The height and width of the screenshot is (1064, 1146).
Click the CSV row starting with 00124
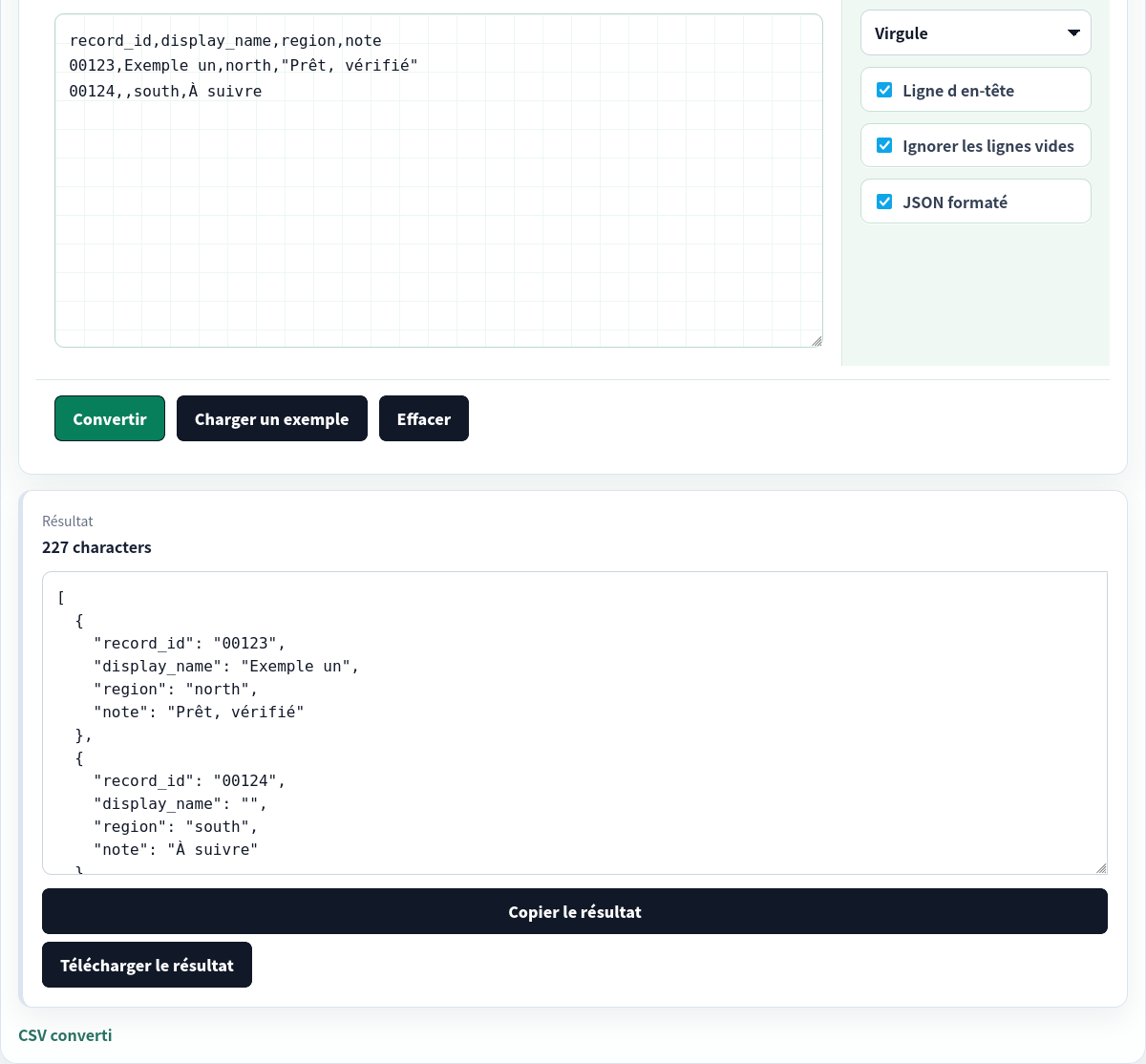[x=165, y=92]
